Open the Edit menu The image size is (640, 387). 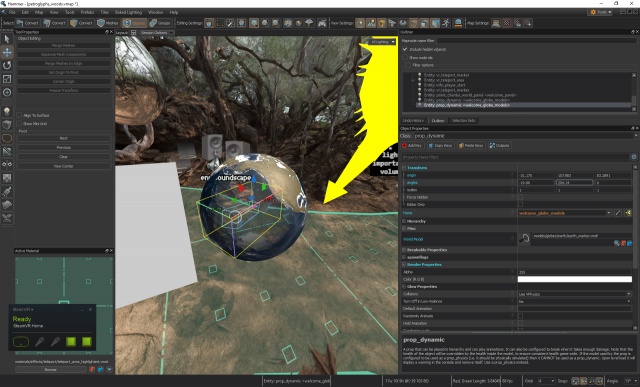pyautogui.click(x=25, y=12)
